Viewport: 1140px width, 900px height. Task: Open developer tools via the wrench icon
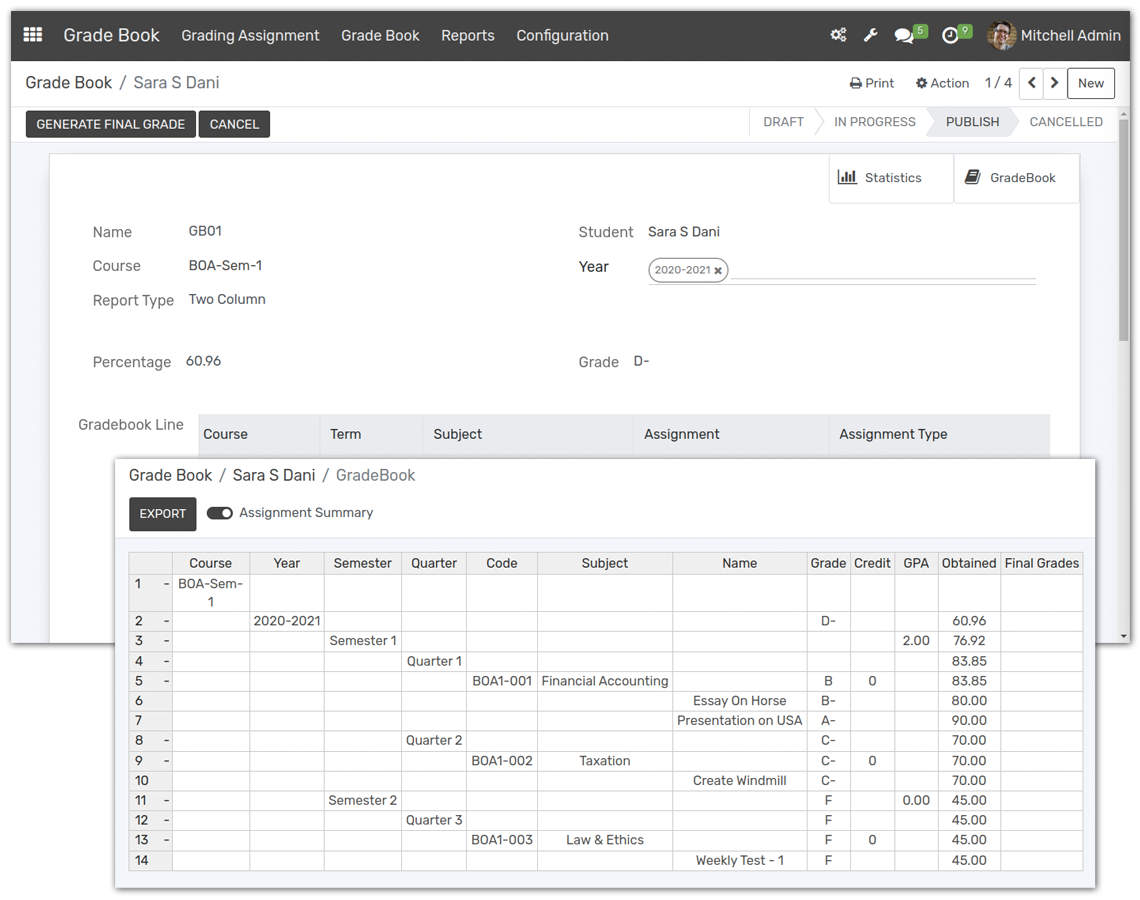pos(870,34)
